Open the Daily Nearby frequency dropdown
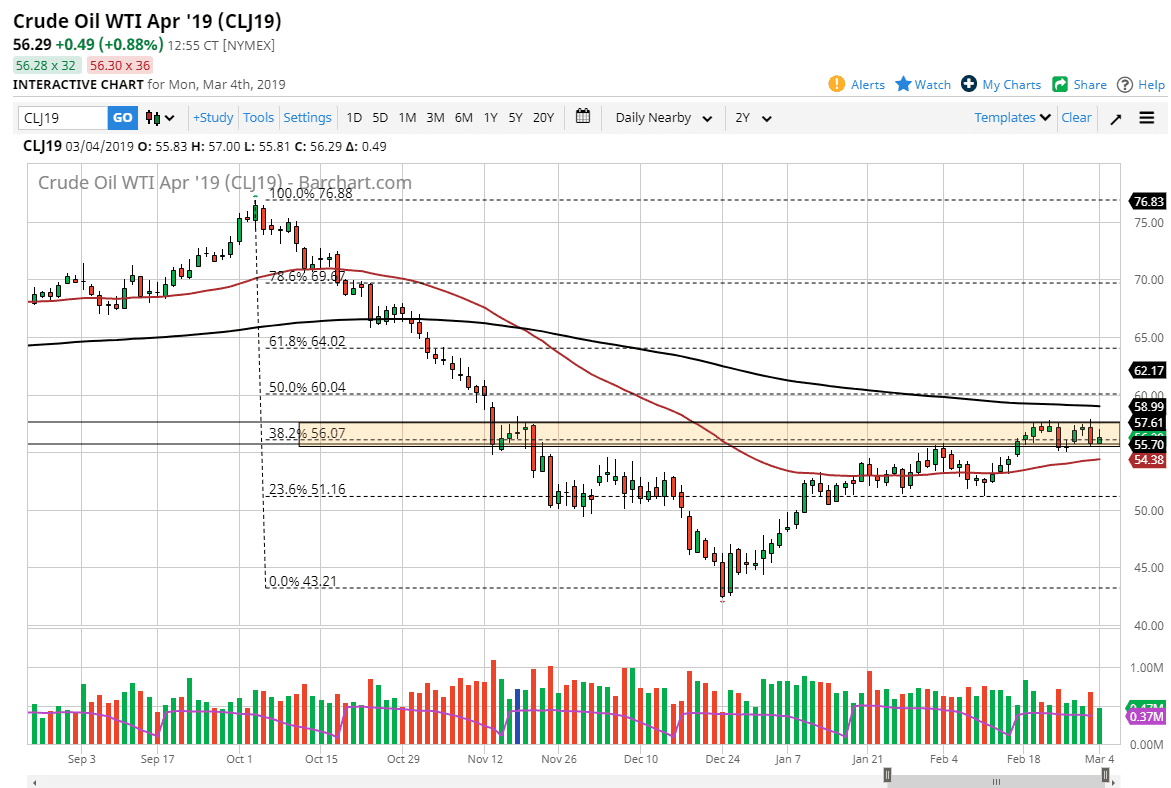The width and height of the screenshot is (1171, 788). click(x=661, y=117)
